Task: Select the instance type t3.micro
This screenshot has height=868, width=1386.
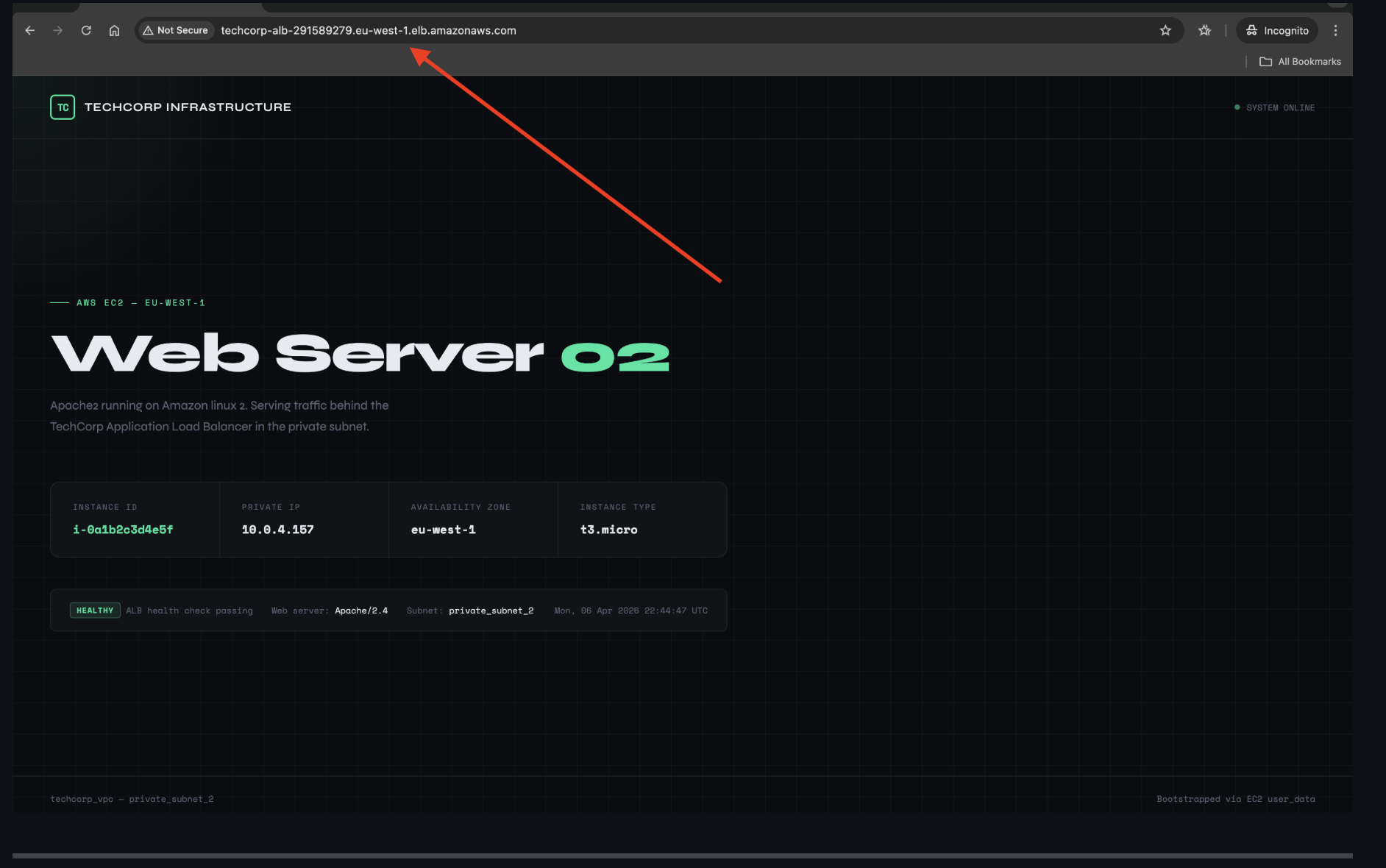Action: click(609, 530)
